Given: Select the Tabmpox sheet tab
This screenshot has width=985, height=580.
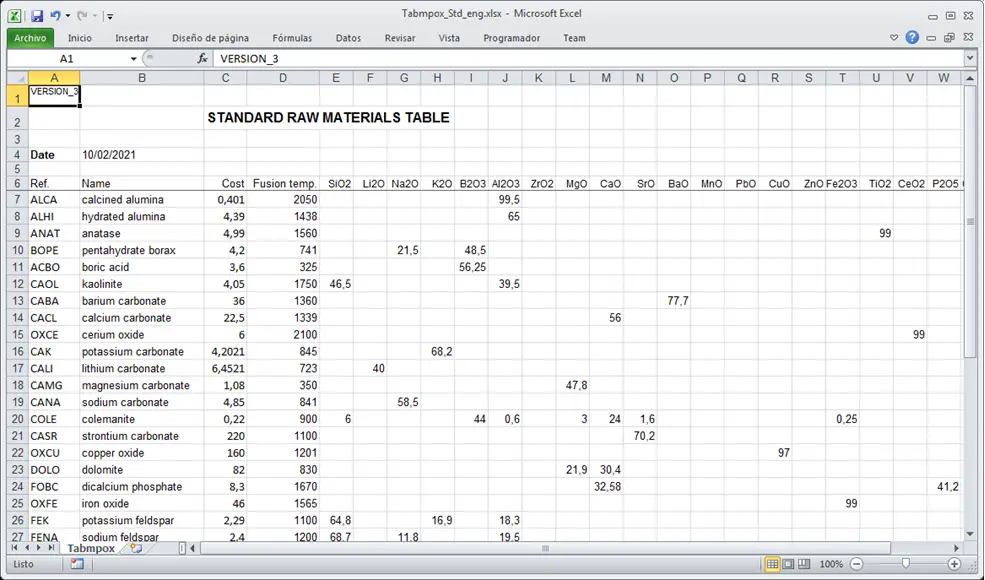Looking at the screenshot, I should pos(91,548).
